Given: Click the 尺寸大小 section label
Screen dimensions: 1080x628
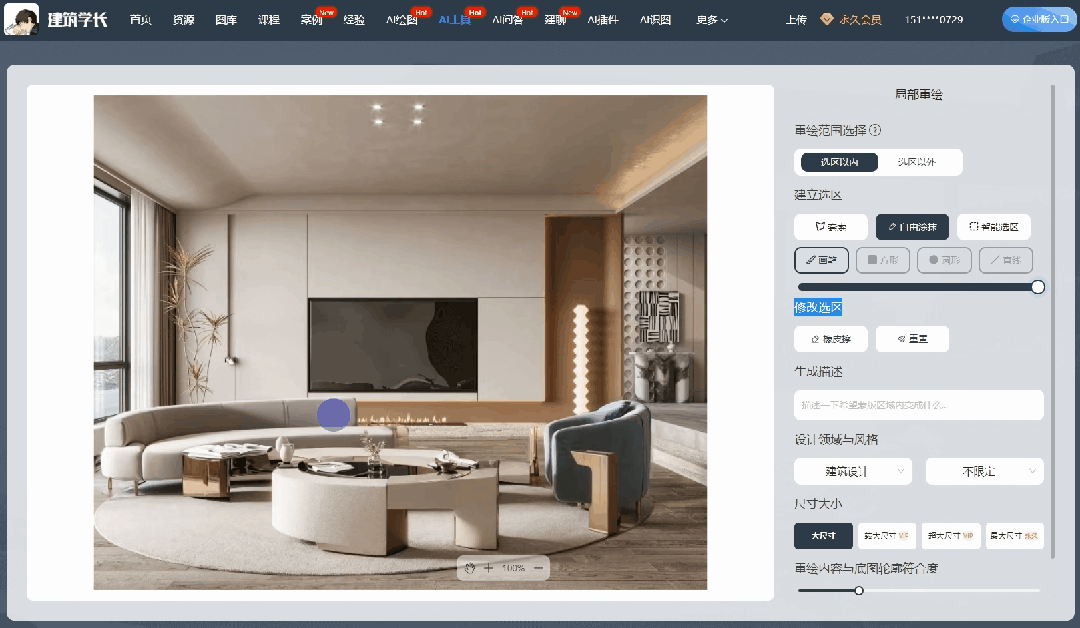Looking at the screenshot, I should point(818,503).
